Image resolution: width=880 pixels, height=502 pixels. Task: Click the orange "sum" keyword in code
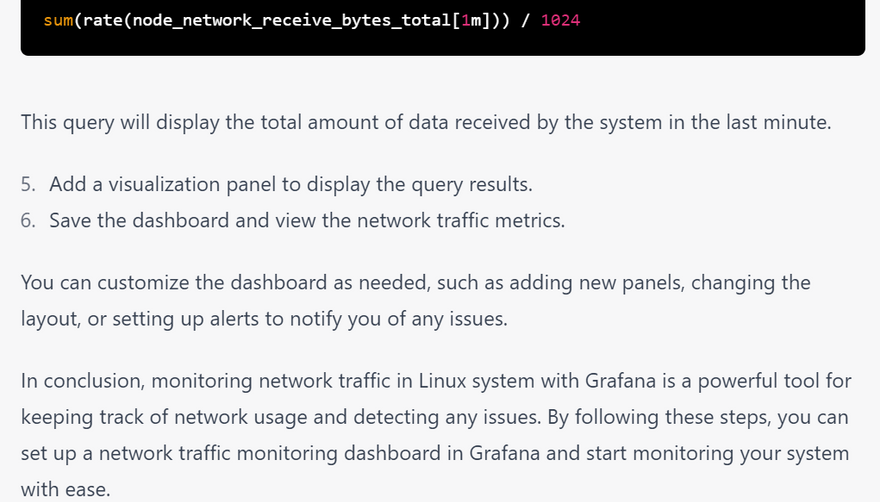pos(56,20)
